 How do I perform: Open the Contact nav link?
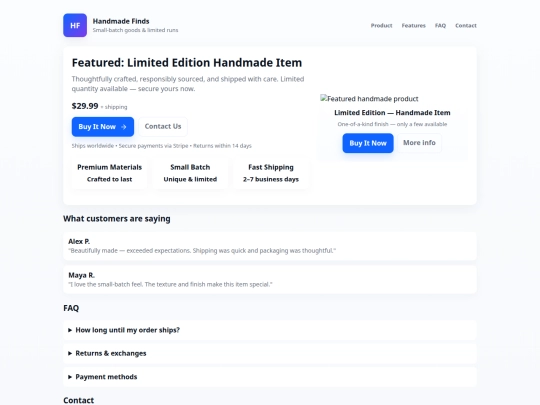(x=466, y=25)
